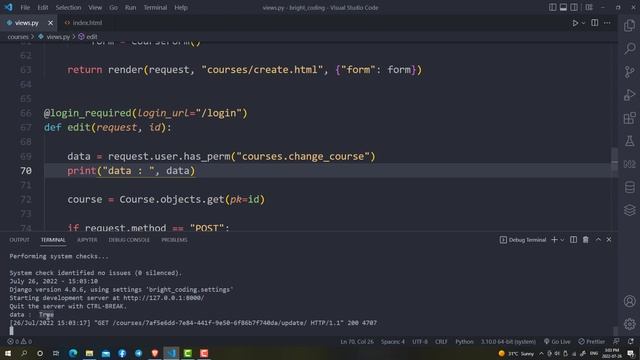640x360 pixels.
Task: Click the Prettier status bar item
Action: 592,342
